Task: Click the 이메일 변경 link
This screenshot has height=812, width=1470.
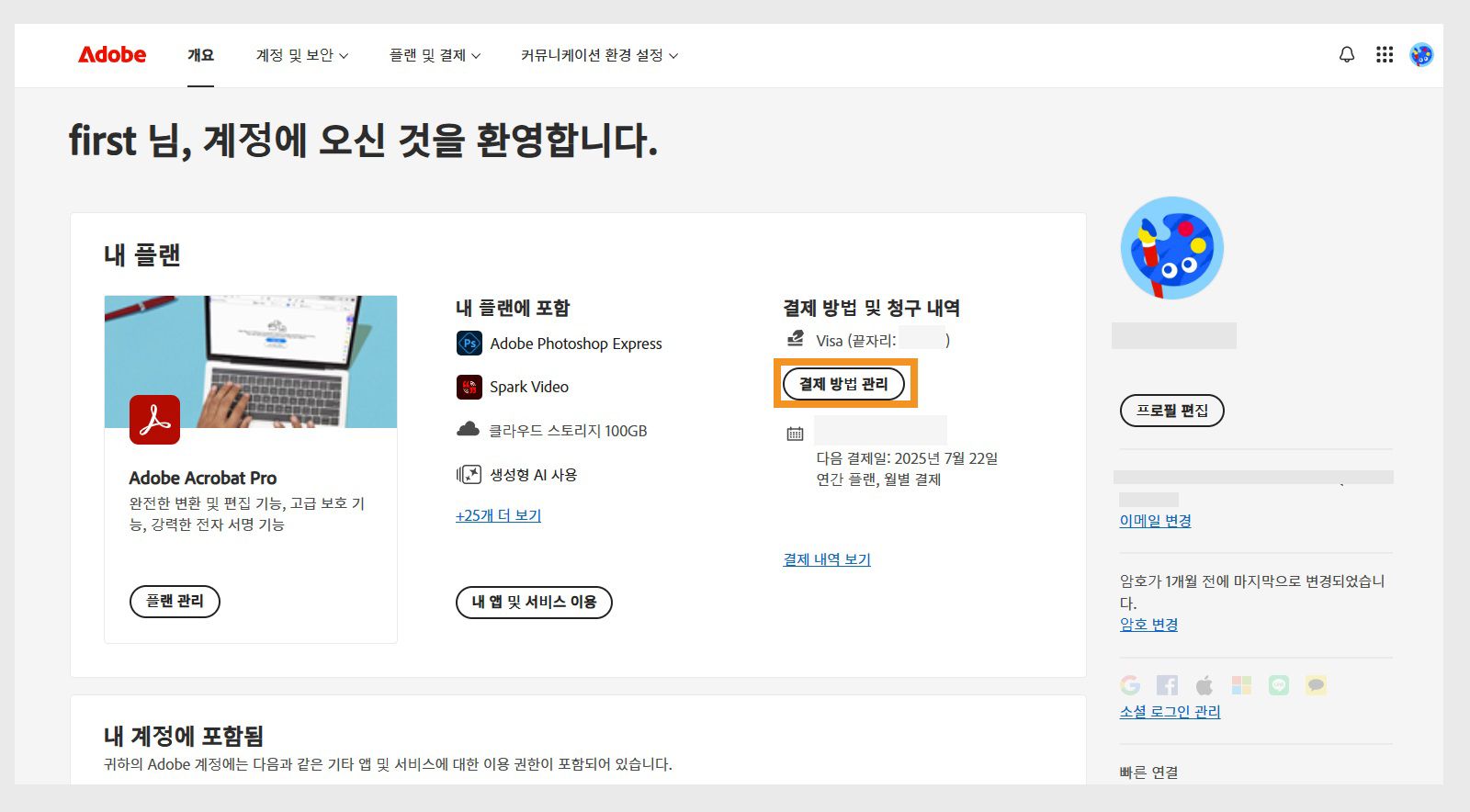Action: tap(1155, 521)
